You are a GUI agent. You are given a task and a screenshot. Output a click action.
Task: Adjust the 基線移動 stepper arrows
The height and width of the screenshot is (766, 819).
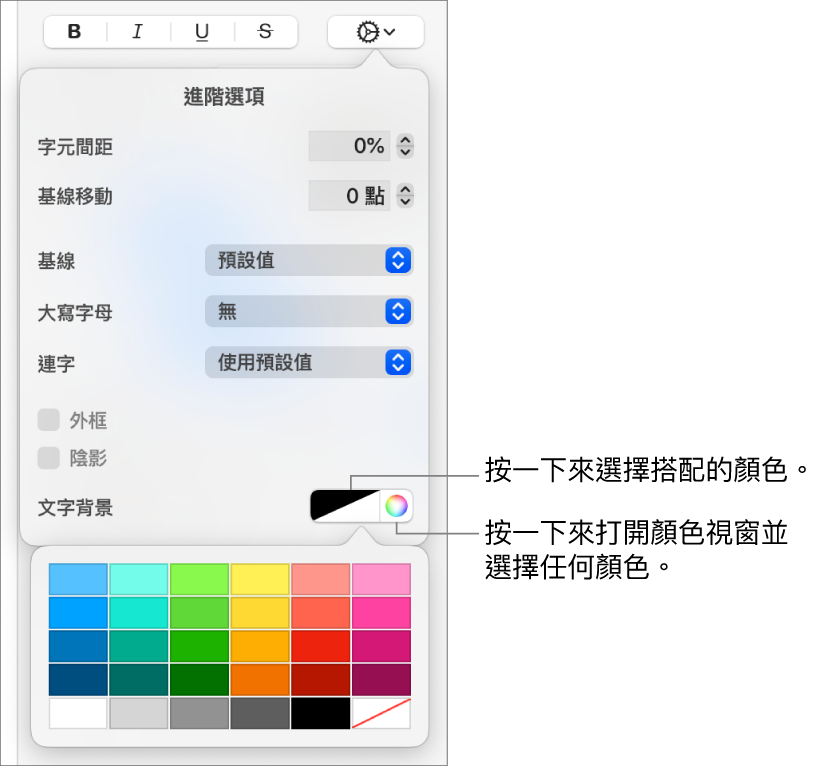coord(405,196)
